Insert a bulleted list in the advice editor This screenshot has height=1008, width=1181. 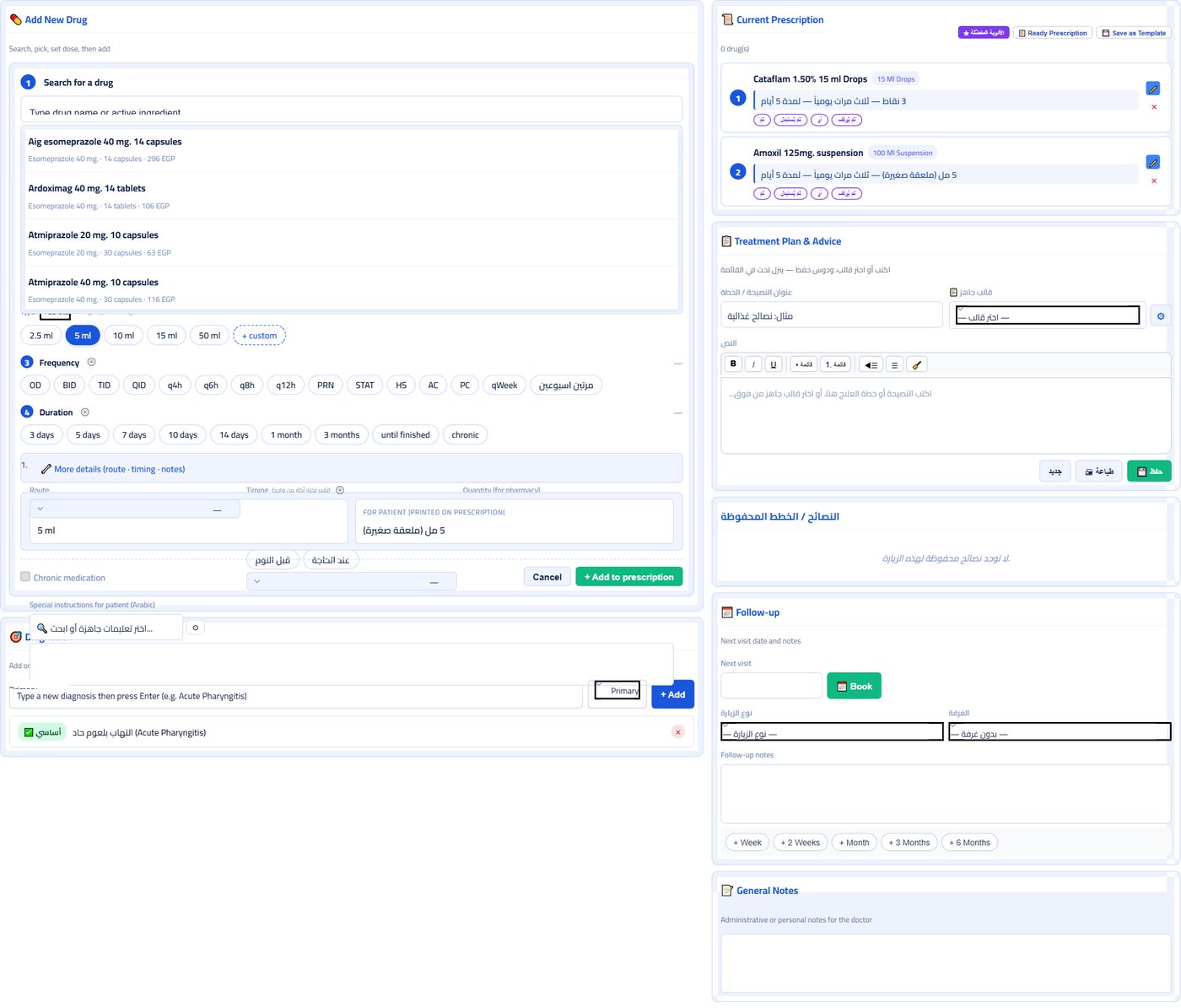click(x=804, y=364)
